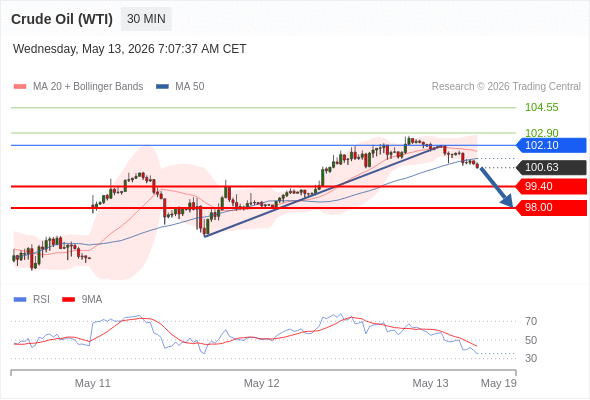
Task: Click the 30 MIN timeframe badge
Action: click(146, 19)
